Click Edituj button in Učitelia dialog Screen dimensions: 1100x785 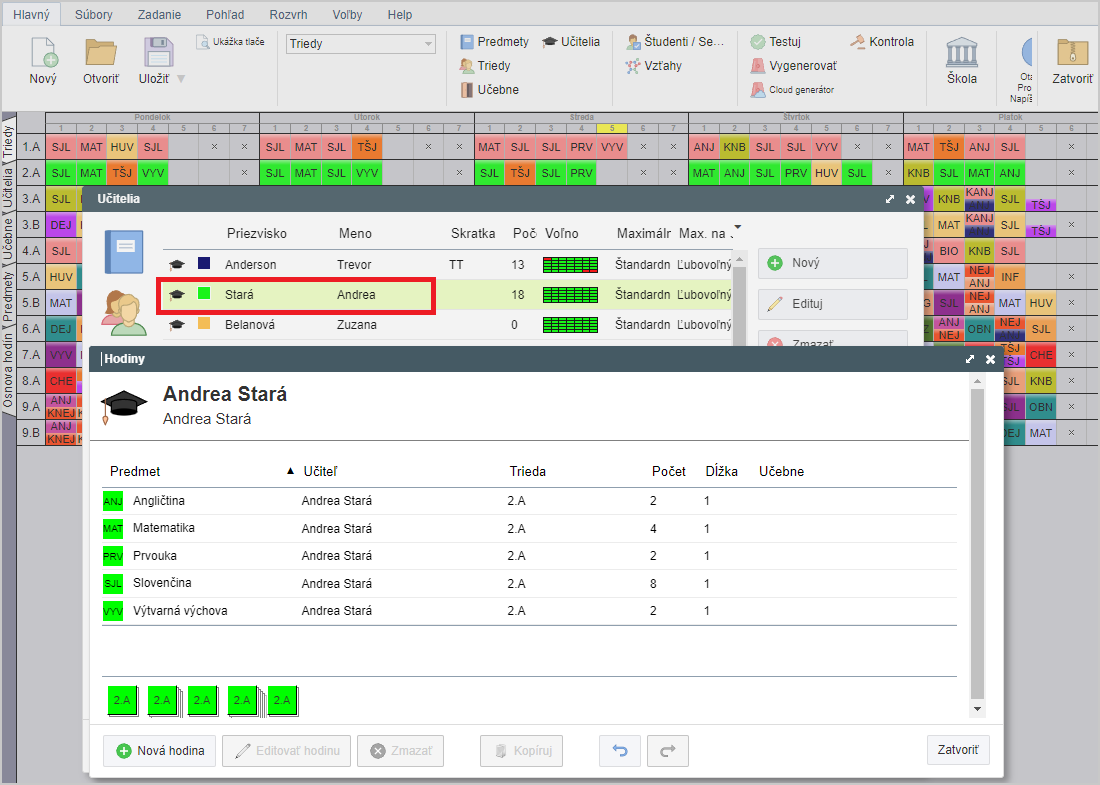(833, 304)
